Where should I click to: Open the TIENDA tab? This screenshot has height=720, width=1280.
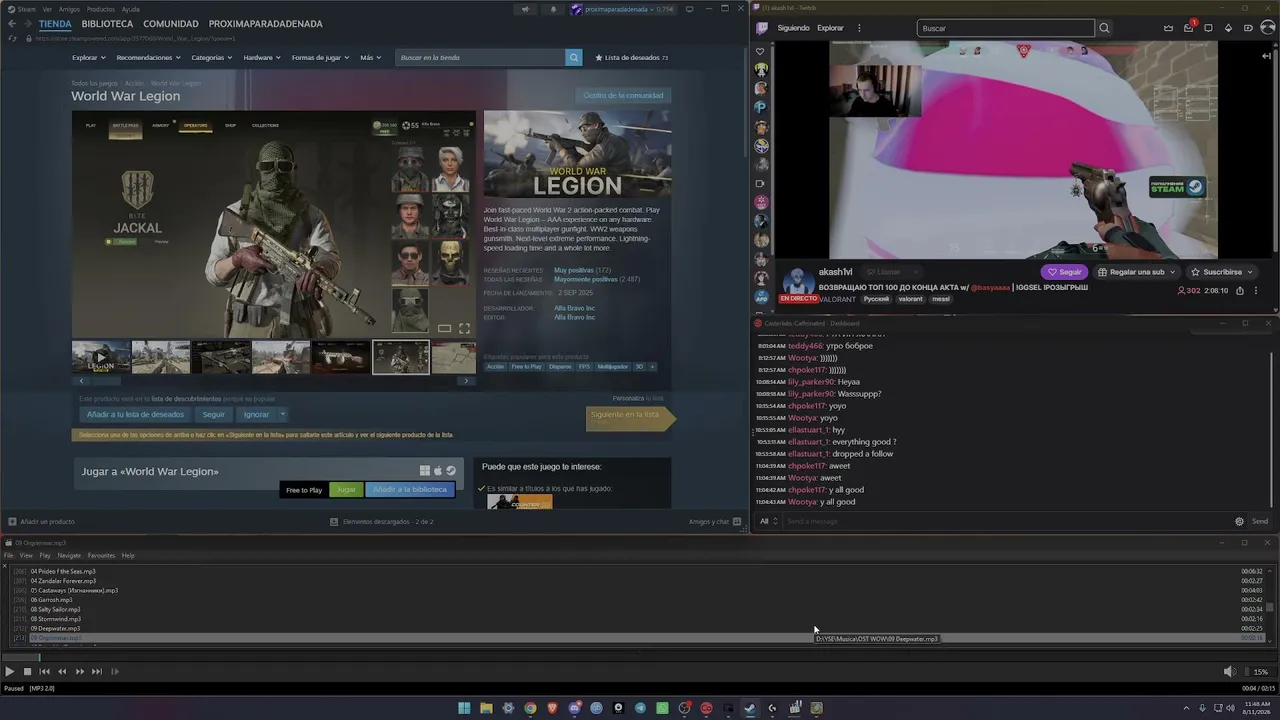pyautogui.click(x=55, y=24)
